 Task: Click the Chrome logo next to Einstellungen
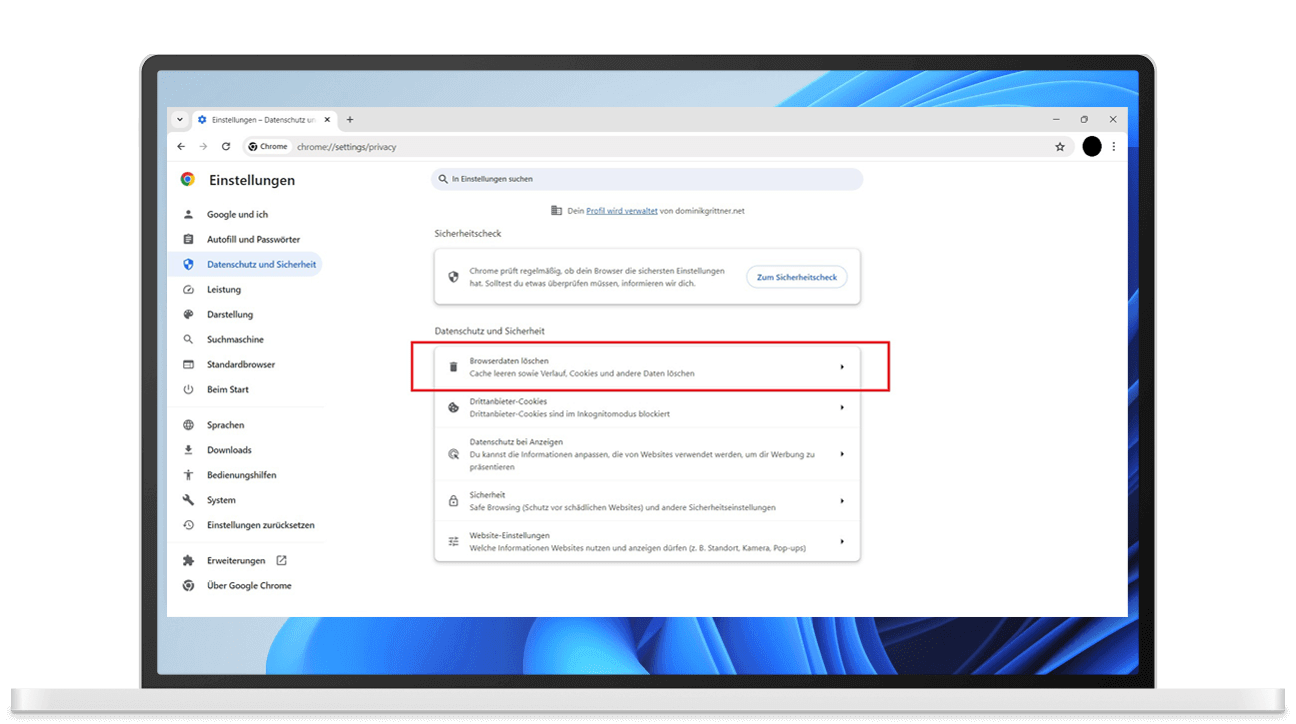pos(188,180)
